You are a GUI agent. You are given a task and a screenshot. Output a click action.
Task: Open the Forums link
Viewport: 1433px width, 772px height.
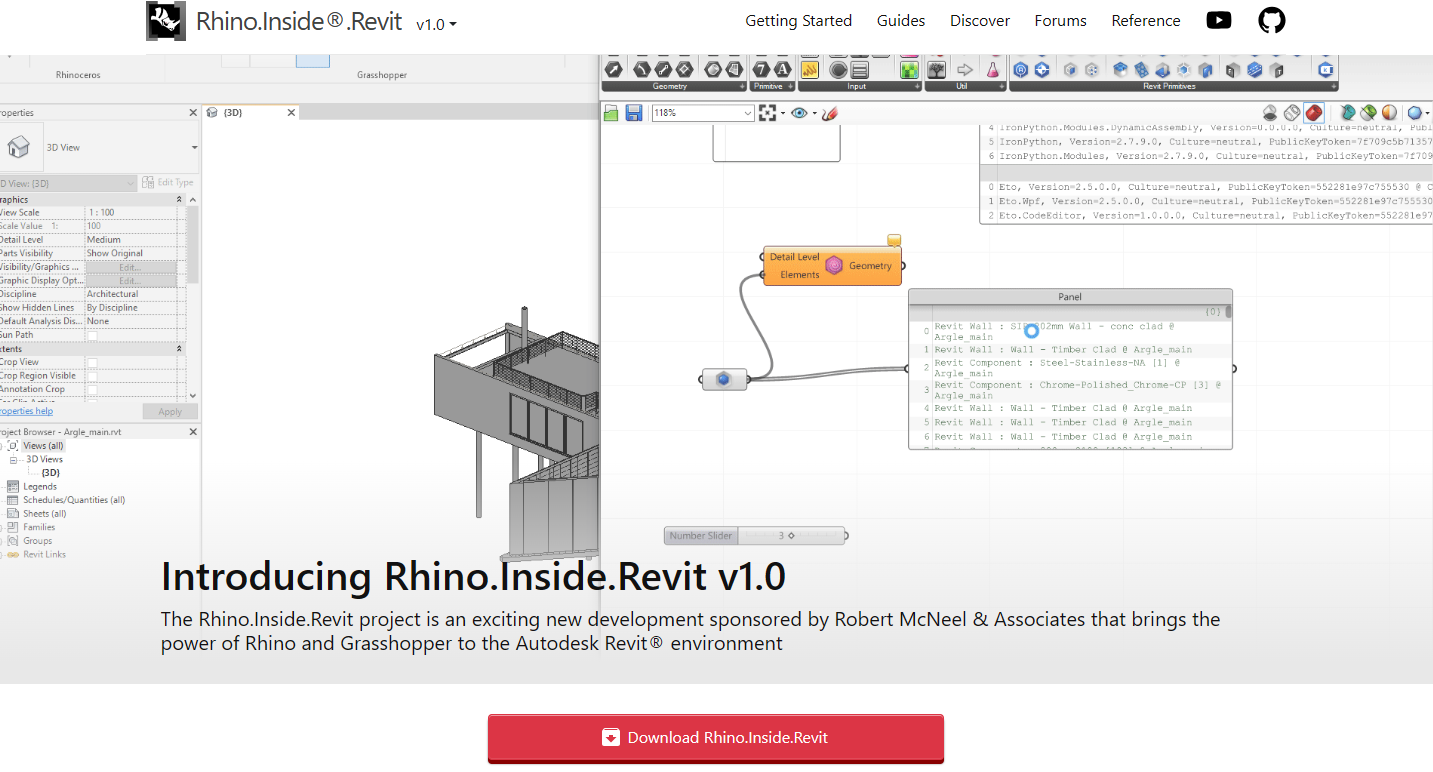point(1060,21)
